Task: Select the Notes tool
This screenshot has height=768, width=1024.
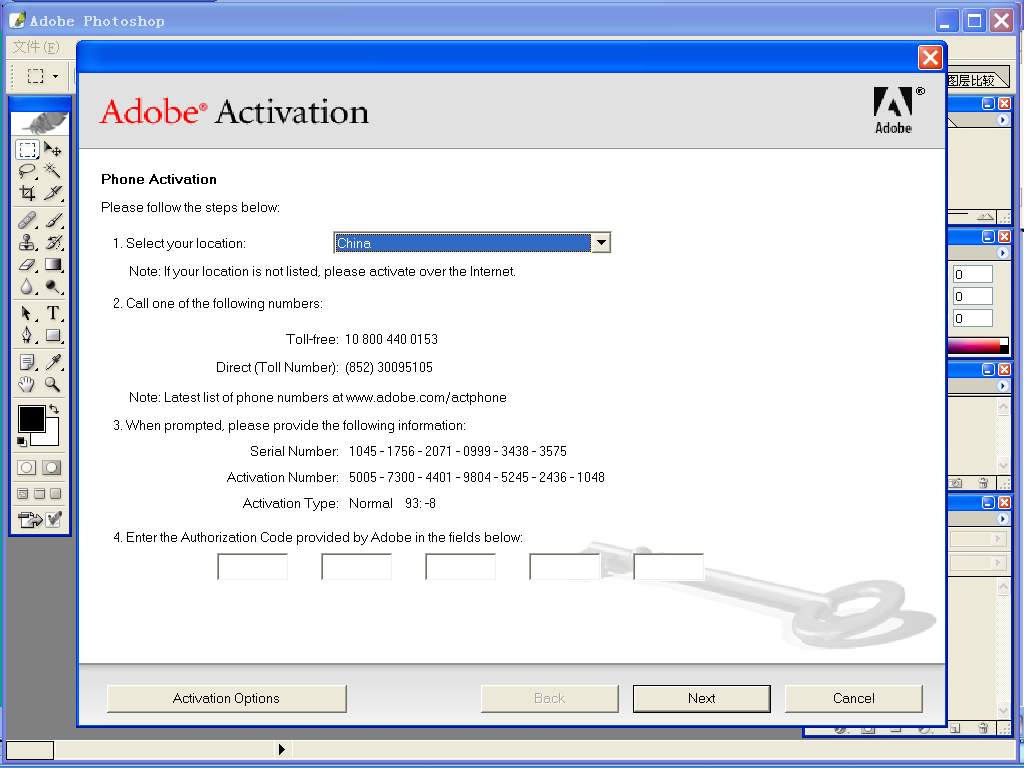Action: pyautogui.click(x=27, y=362)
